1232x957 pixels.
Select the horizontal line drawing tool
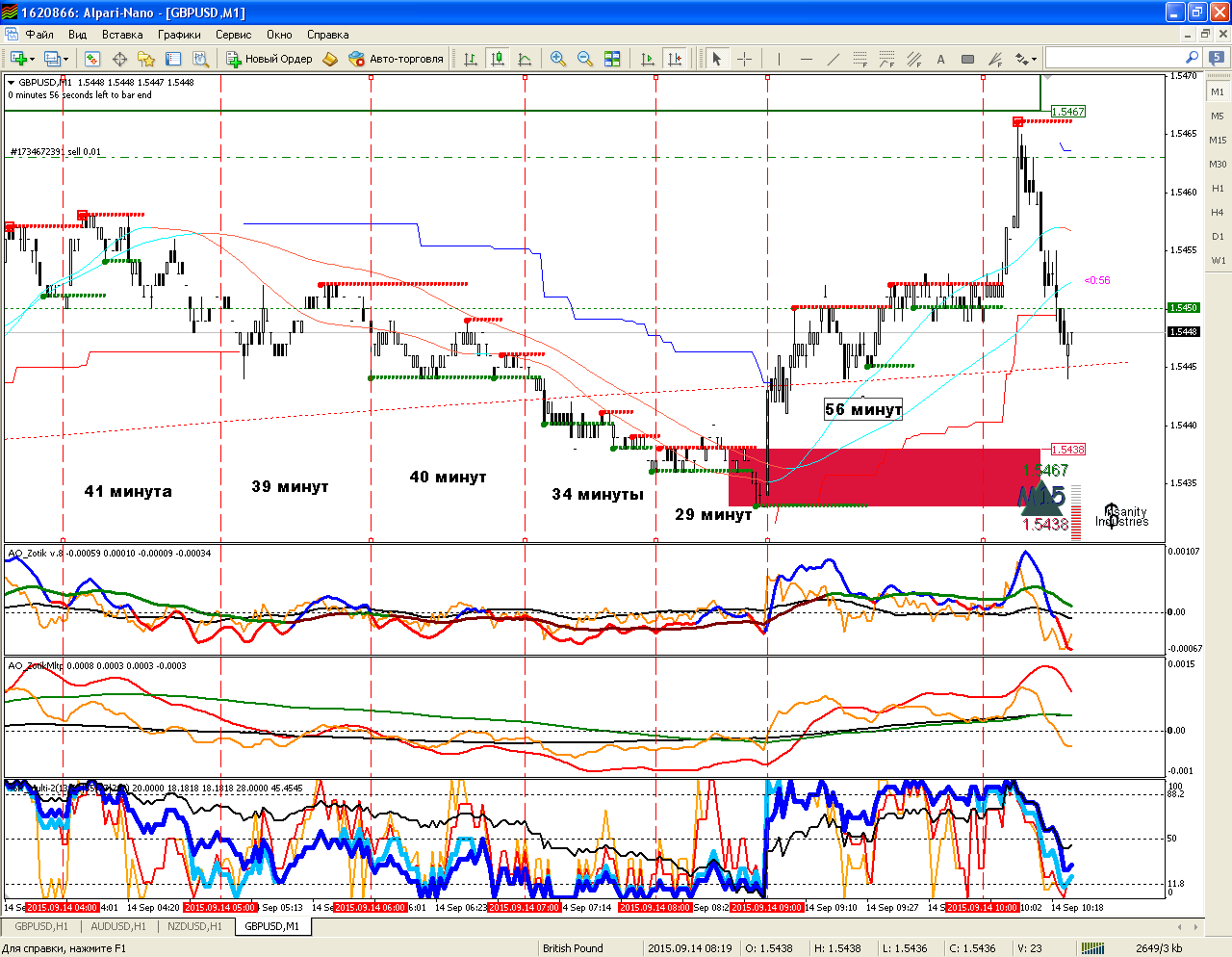coord(807,59)
